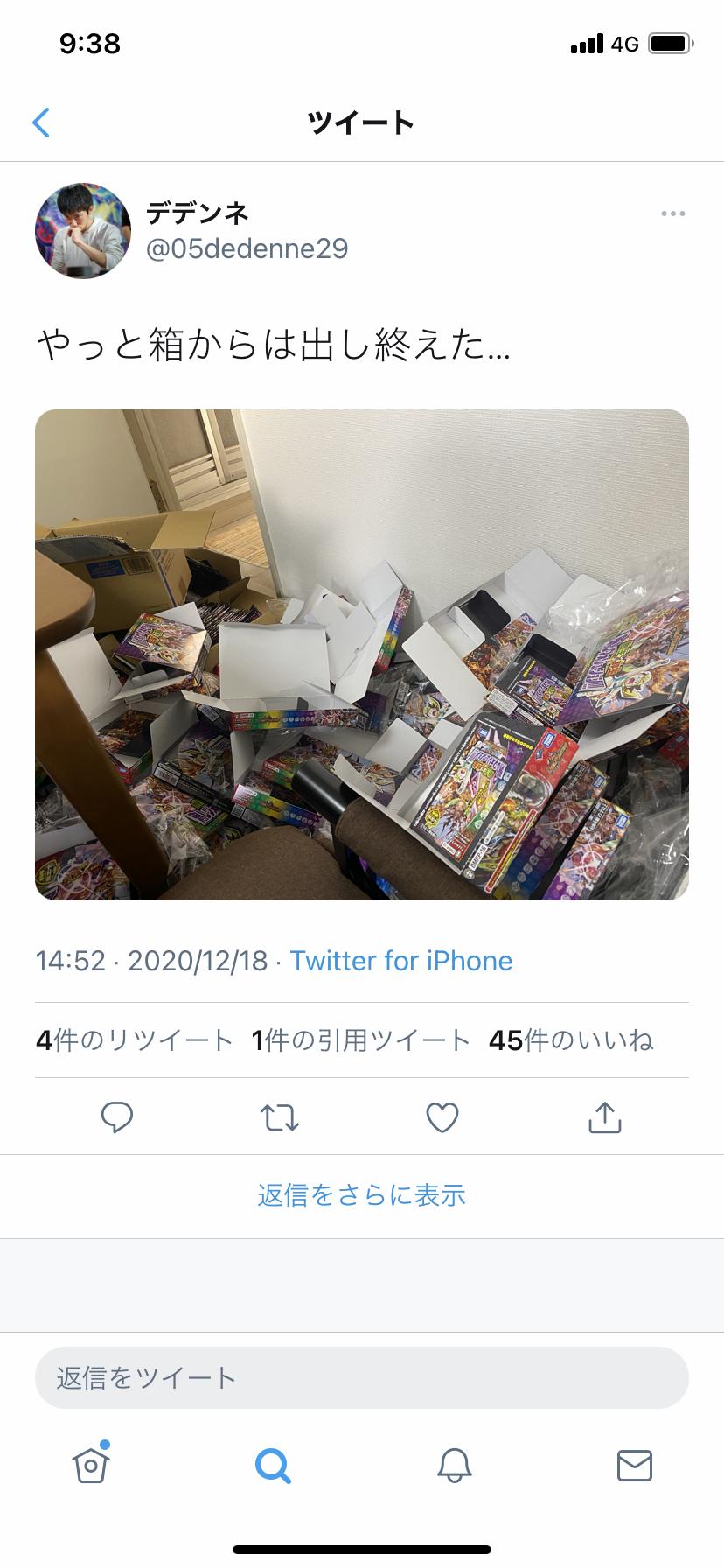Image resolution: width=724 pixels, height=1568 pixels.
Task: Open the Twitter for iPhone link
Action: [401, 961]
